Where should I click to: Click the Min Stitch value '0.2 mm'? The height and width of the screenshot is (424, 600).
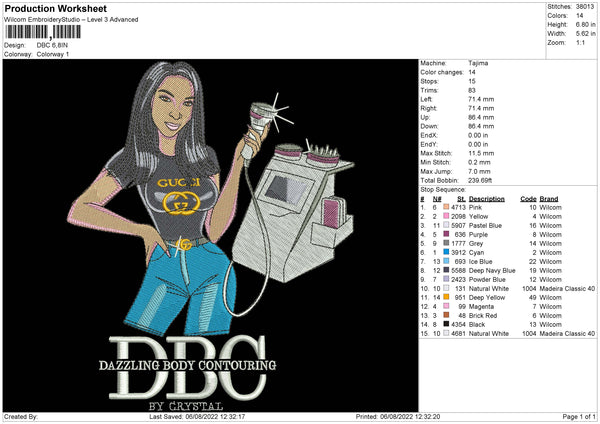(479, 162)
